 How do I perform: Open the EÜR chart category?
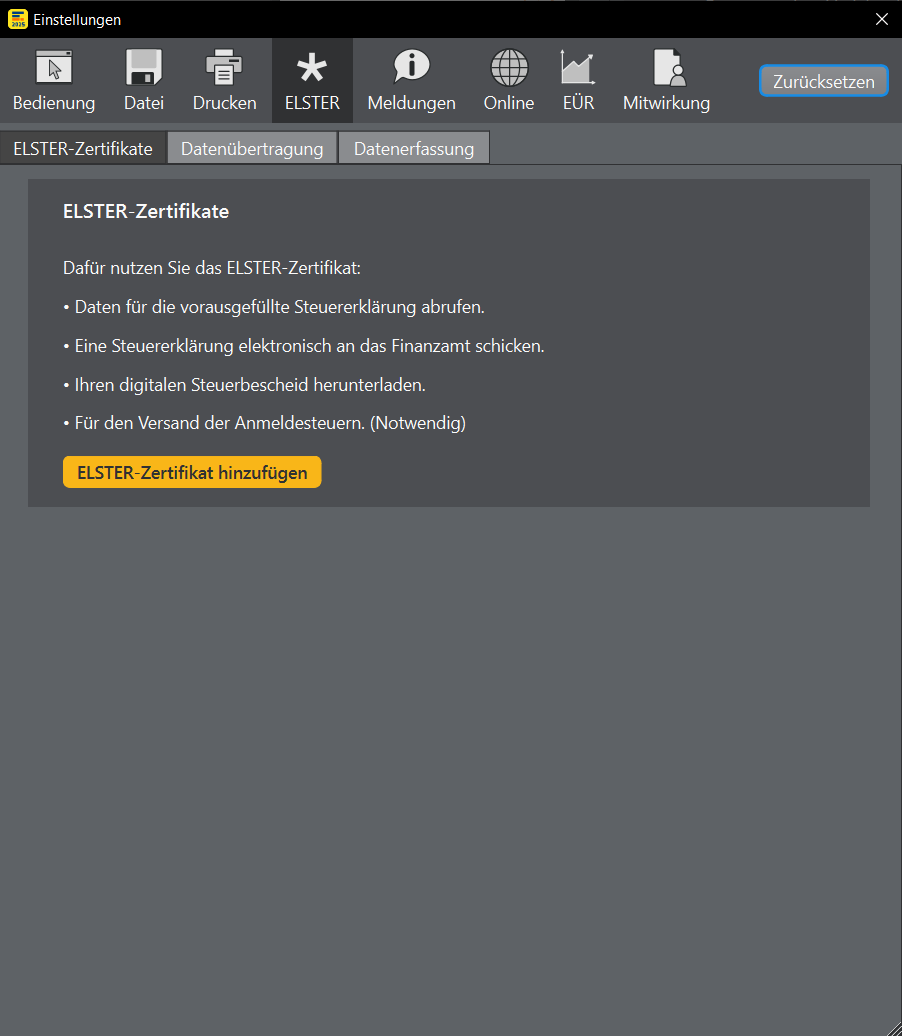click(x=578, y=80)
